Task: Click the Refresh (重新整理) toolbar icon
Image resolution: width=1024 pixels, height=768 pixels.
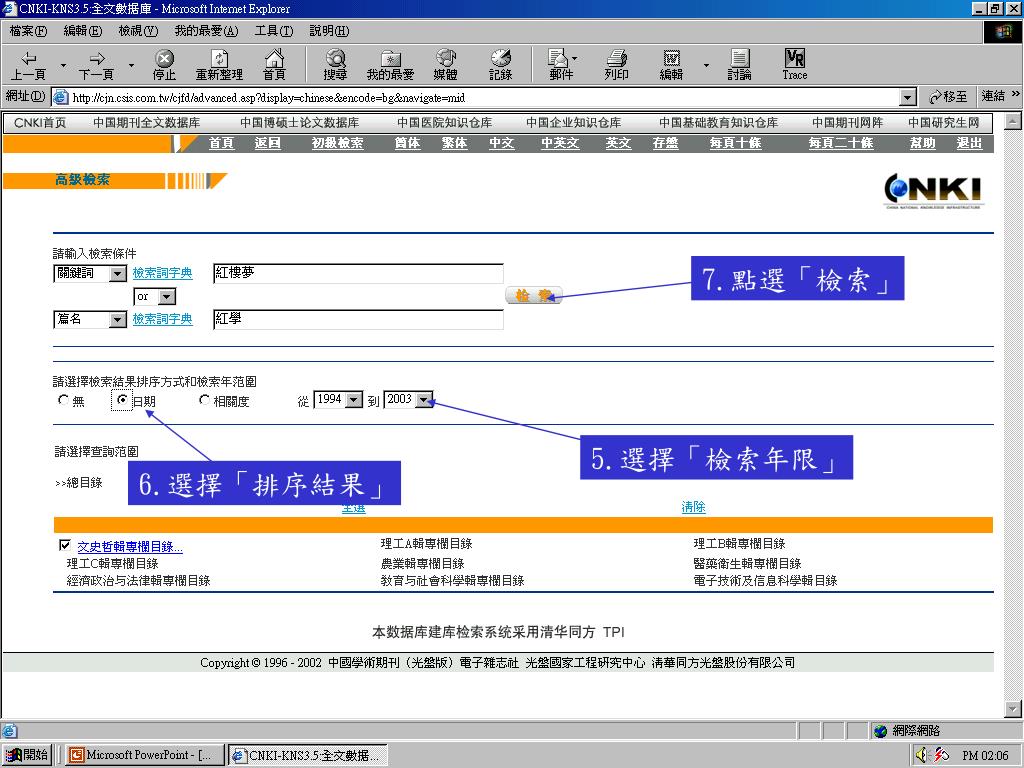Action: [x=219, y=65]
